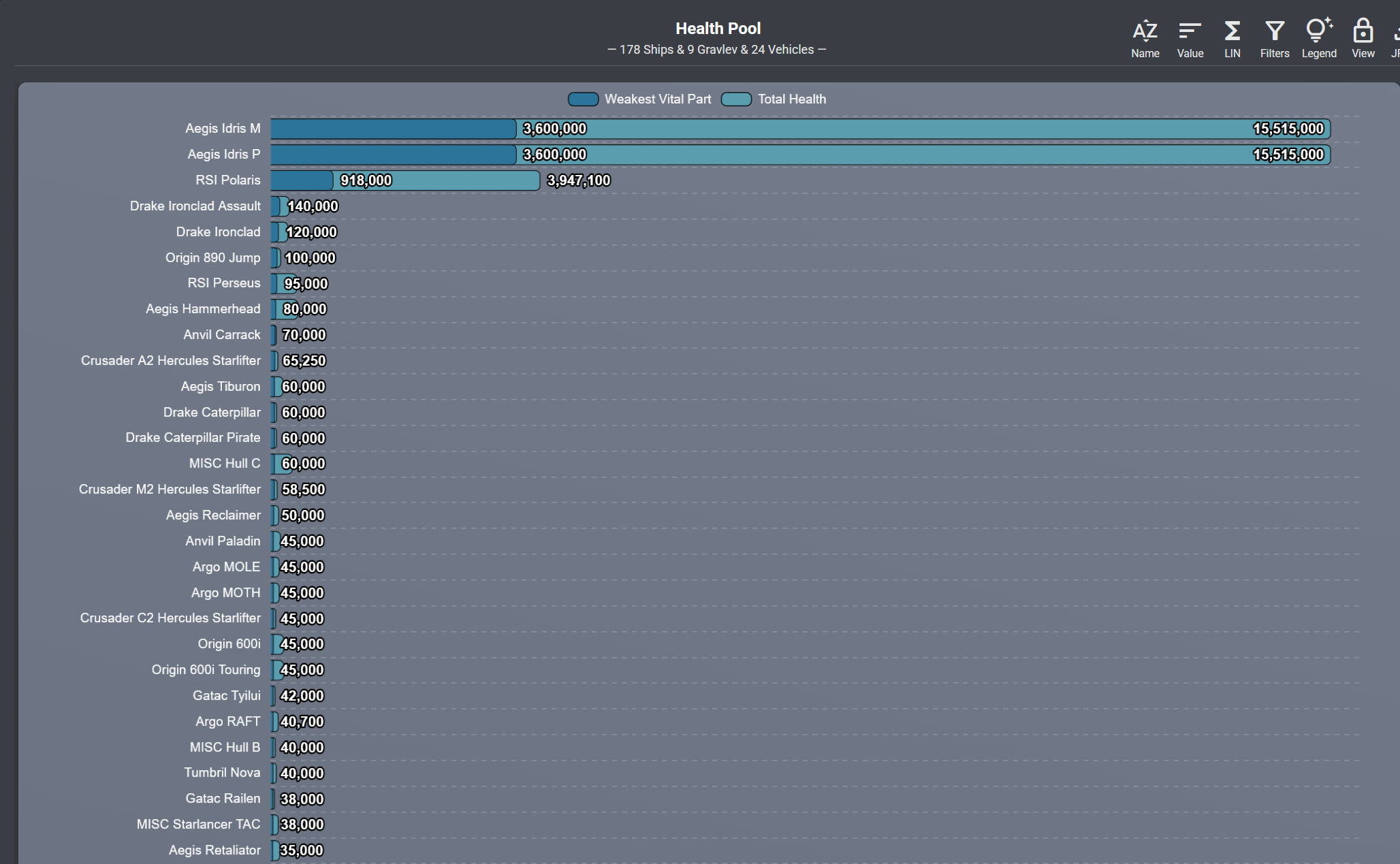Toggle the Weakest Vital Part legend label

[658, 99]
